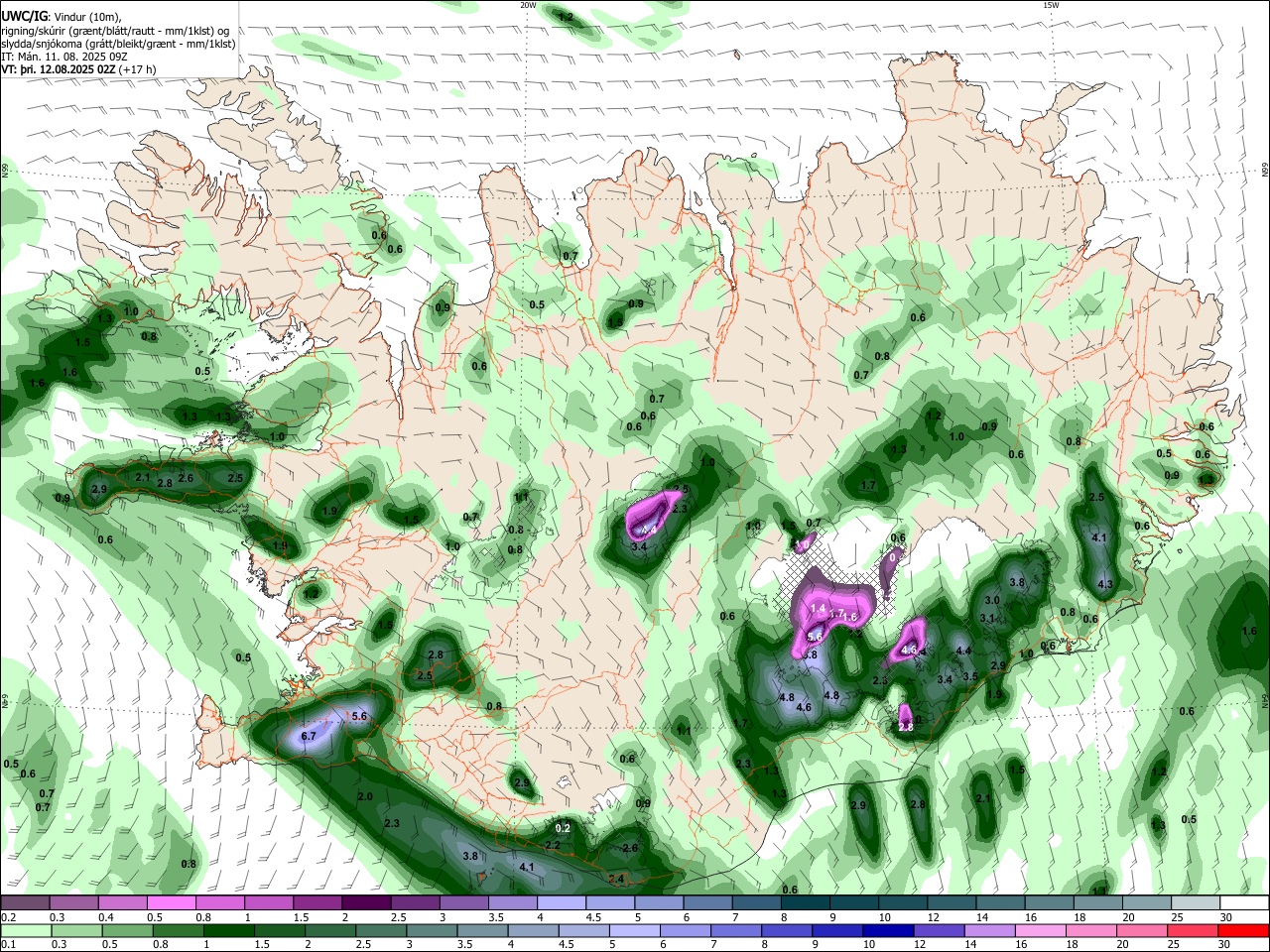Click the 'UWC/IG: Vindur (10m),' title text
Screen dimensions: 1270x952
pyautogui.click(x=62, y=17)
